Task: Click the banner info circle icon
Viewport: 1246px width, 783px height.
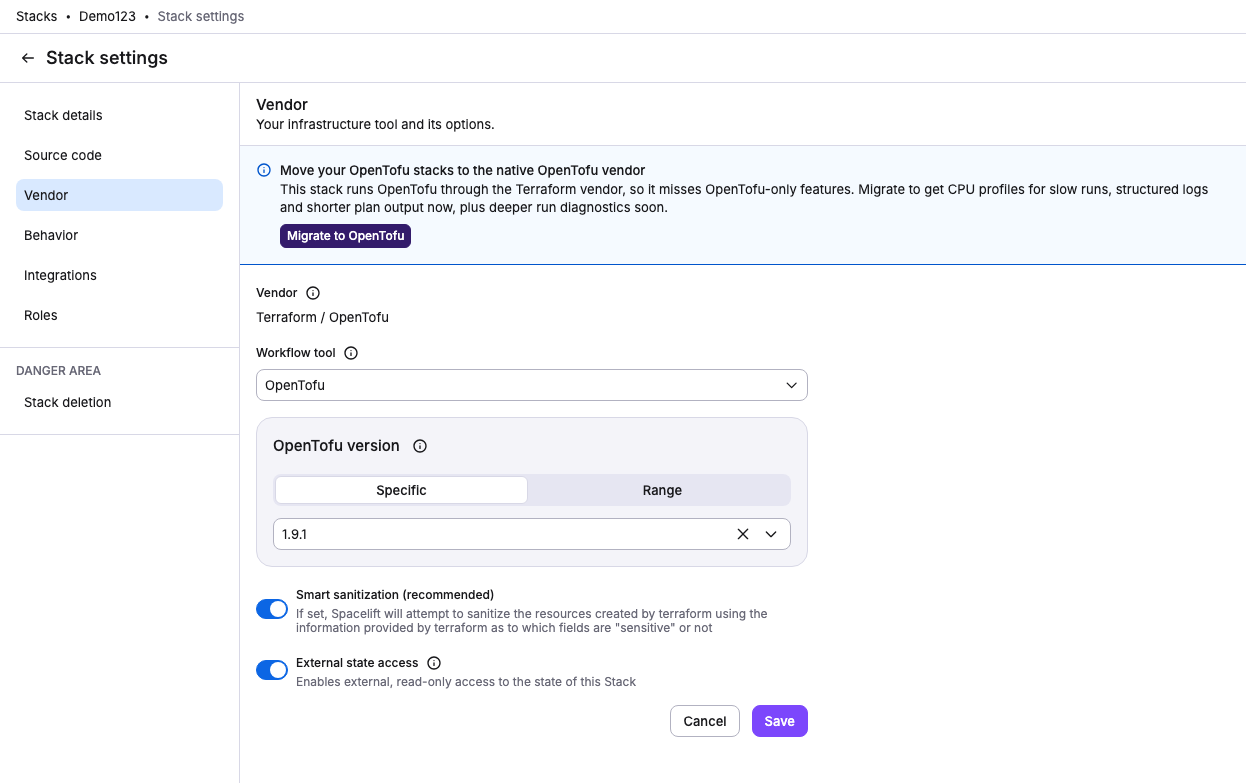Action: point(264,170)
